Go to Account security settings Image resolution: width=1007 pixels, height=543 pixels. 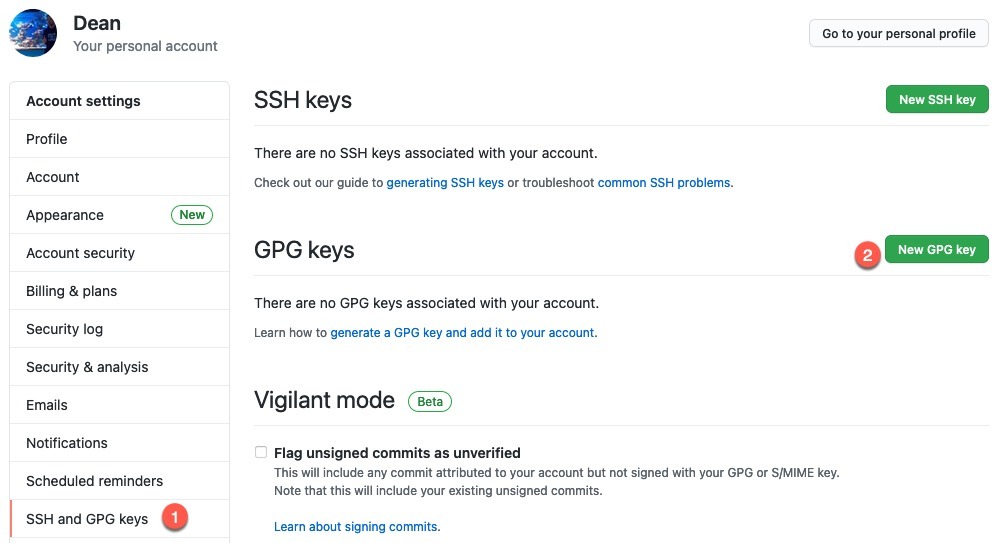tap(119, 253)
